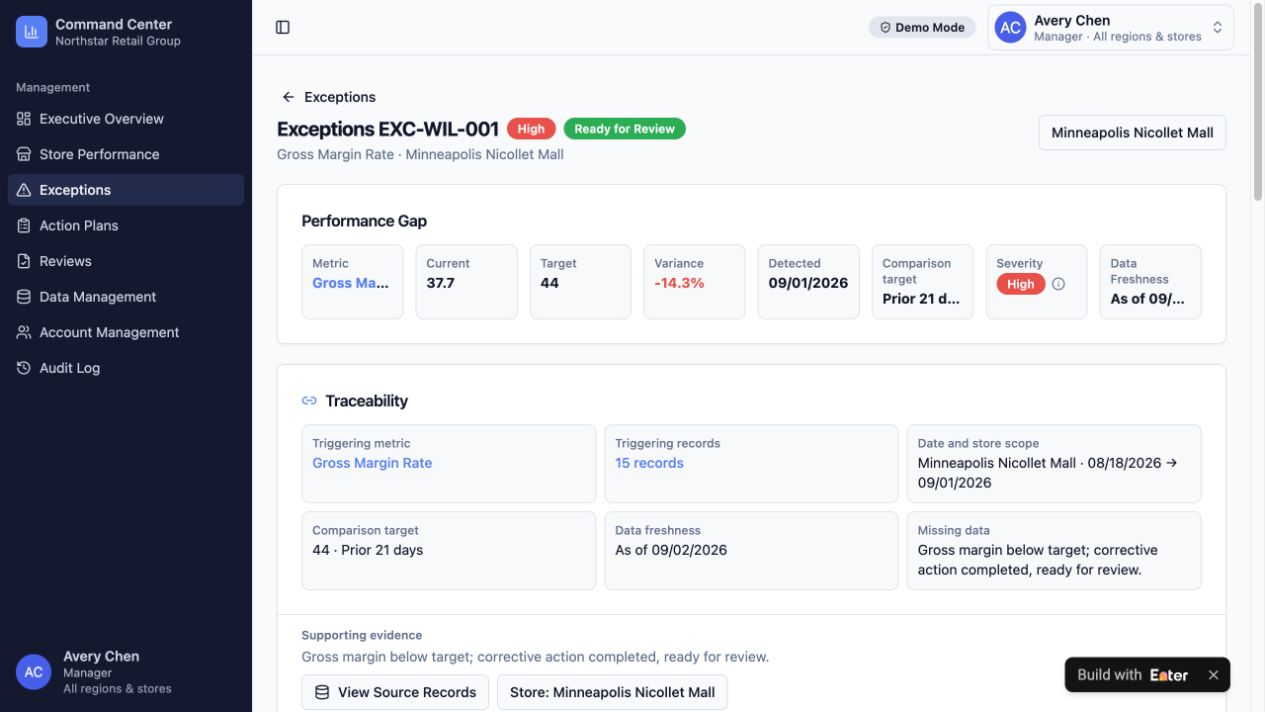Click the severity info icon
Viewport: 1265px width, 712px height.
[1058, 284]
